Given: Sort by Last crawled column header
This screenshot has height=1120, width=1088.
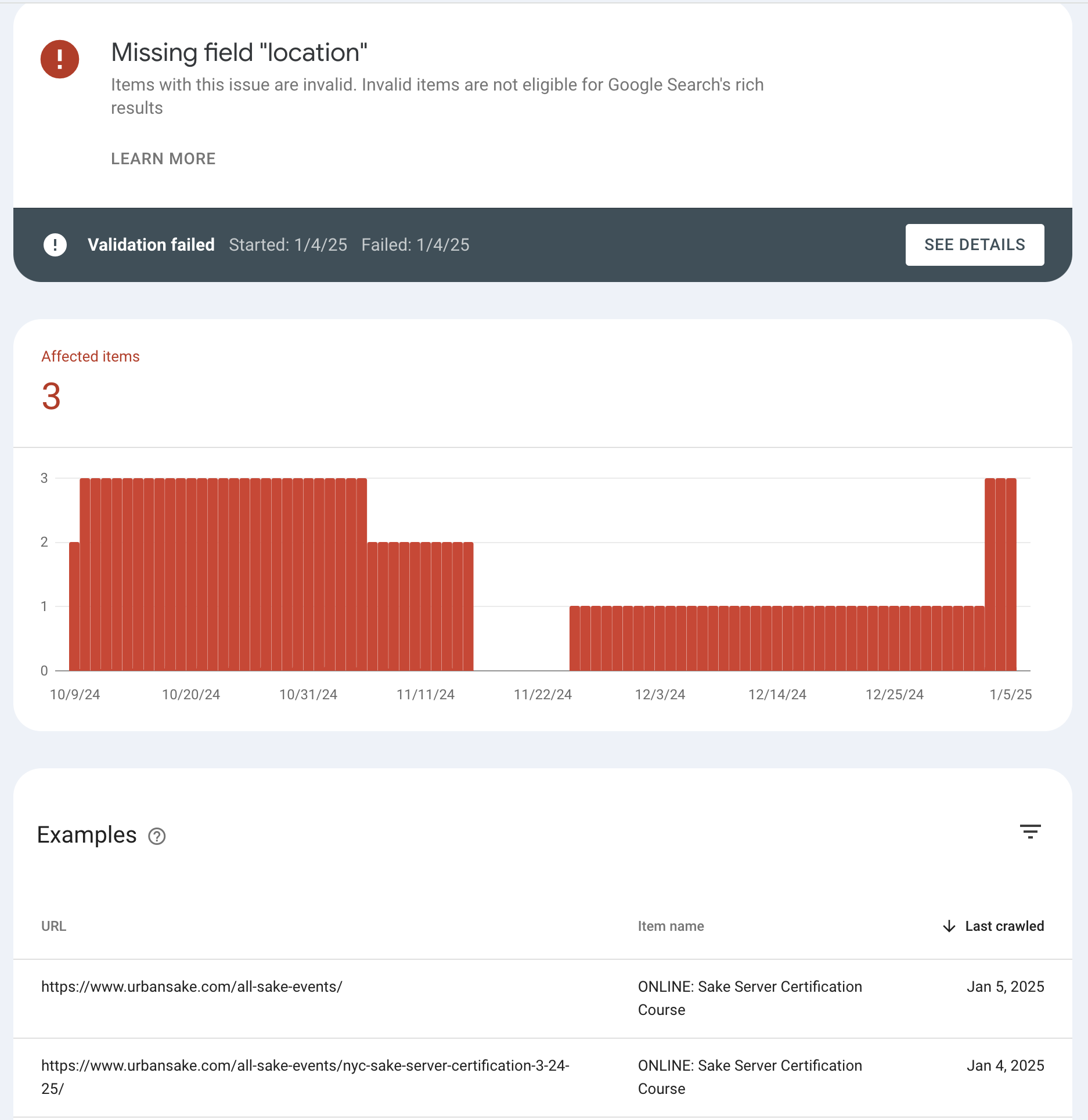Looking at the screenshot, I should pos(1004,926).
